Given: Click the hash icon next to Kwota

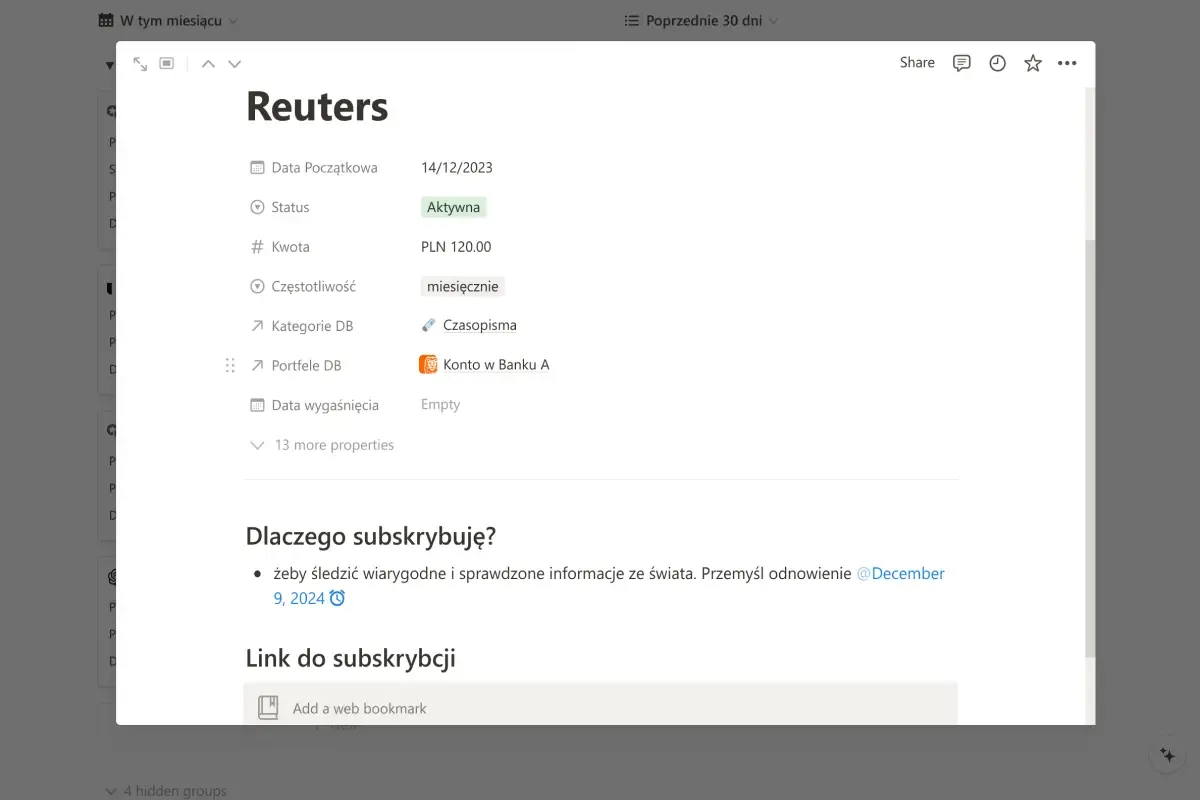Looking at the screenshot, I should pyautogui.click(x=257, y=247).
